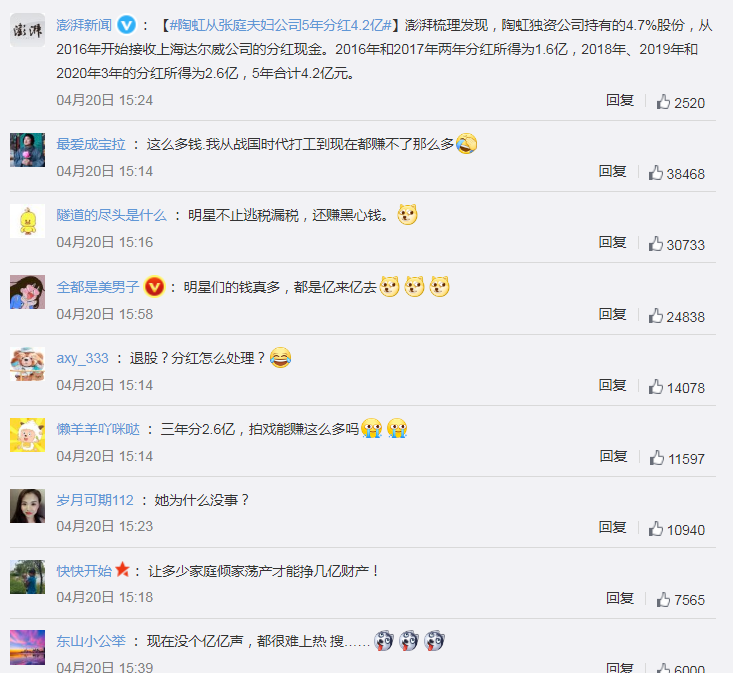Like 全都是美男子's comment with 24838 likes
The width and height of the screenshot is (733, 673).
click(655, 316)
